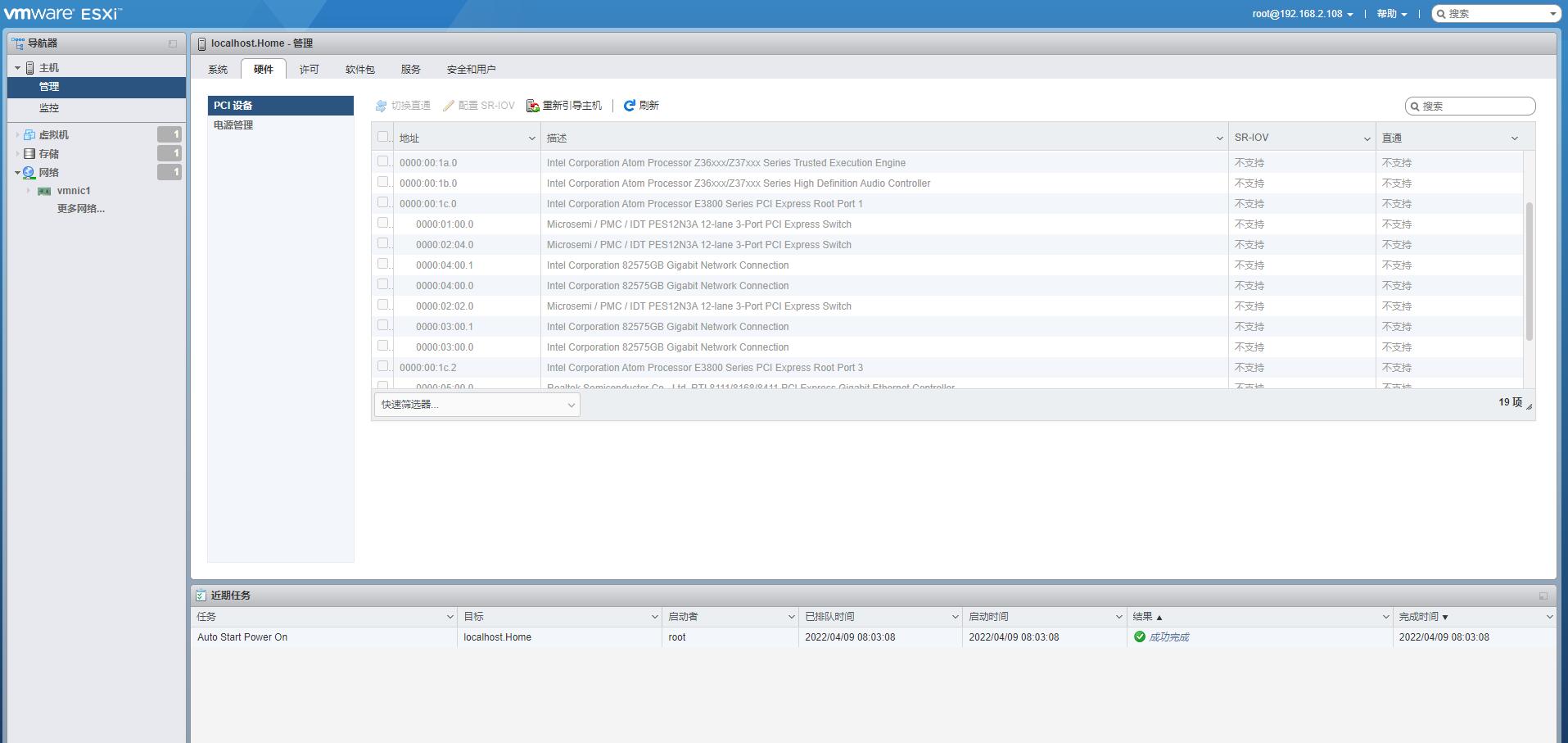Open the Description column header dropdown arrow

pos(1219,138)
